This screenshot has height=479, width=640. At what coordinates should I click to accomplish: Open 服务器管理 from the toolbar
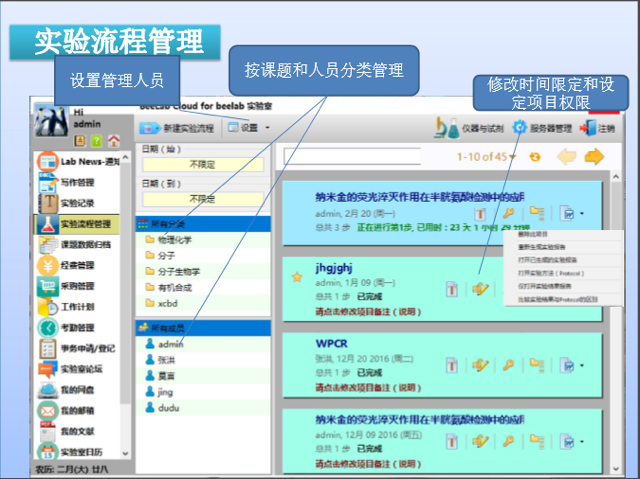(x=542, y=128)
